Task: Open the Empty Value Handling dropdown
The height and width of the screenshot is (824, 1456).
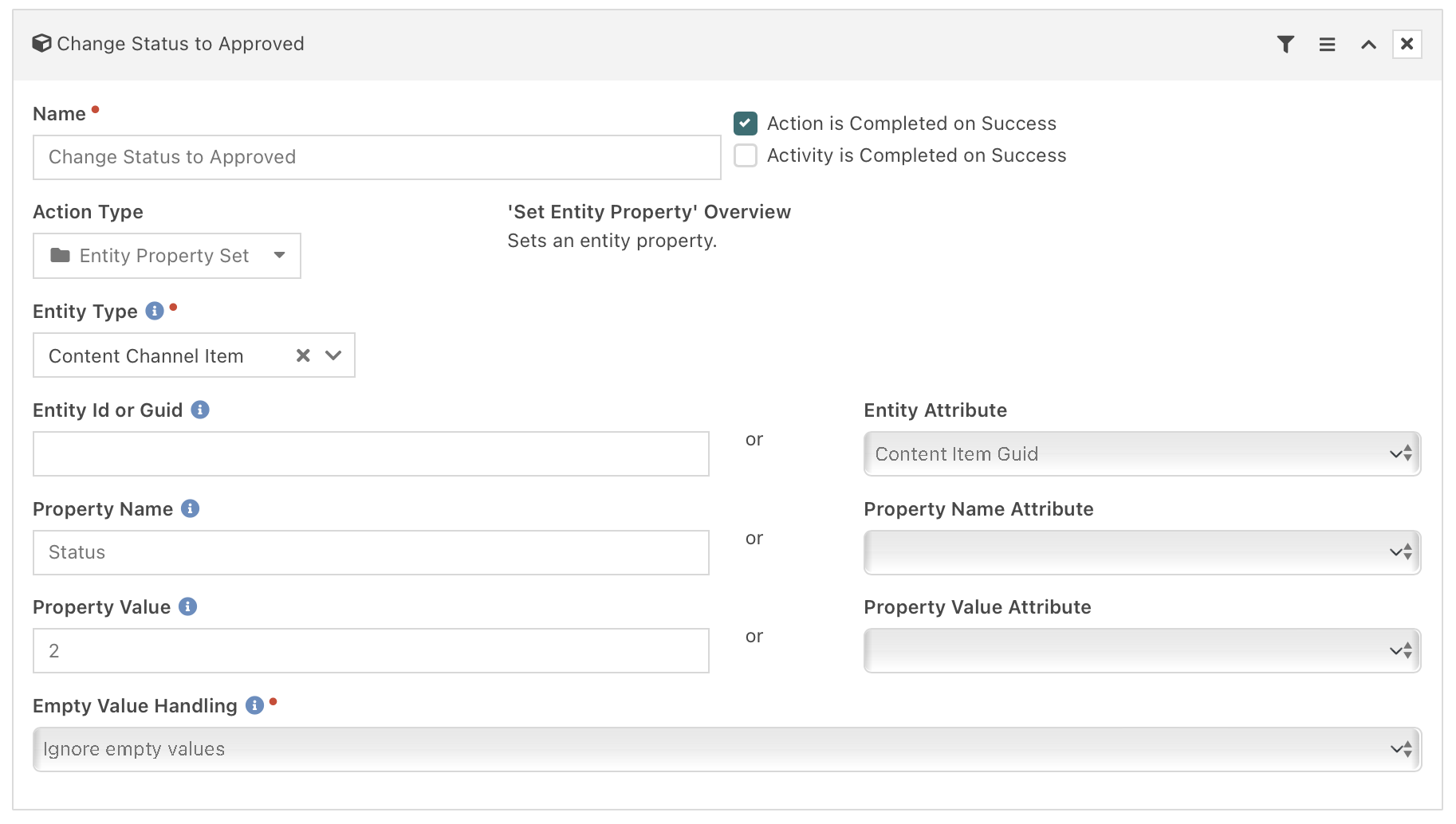Action: point(727,749)
